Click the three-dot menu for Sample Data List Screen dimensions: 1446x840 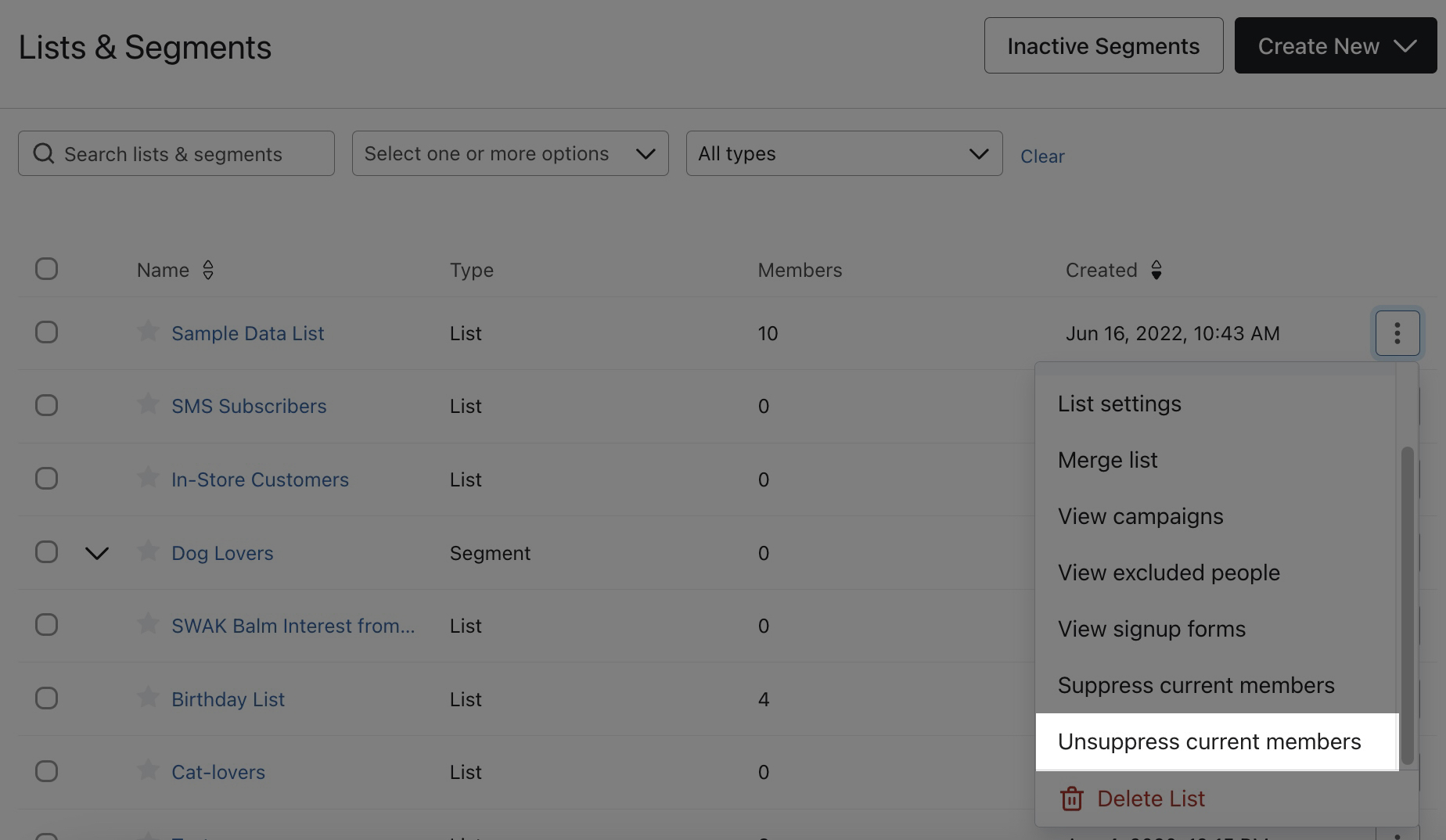[x=1397, y=333]
